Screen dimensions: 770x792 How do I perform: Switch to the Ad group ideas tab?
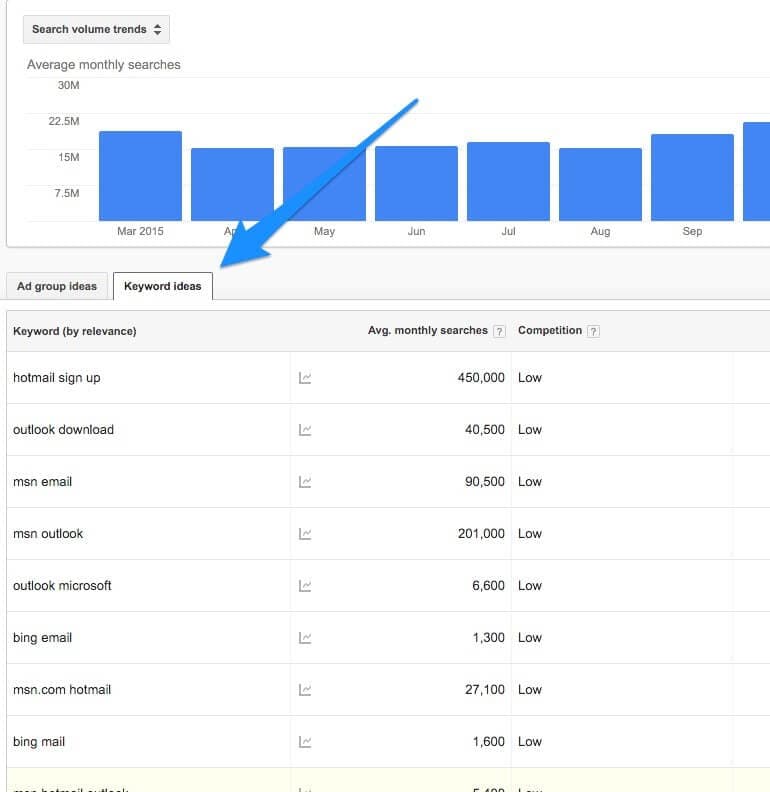click(x=57, y=286)
